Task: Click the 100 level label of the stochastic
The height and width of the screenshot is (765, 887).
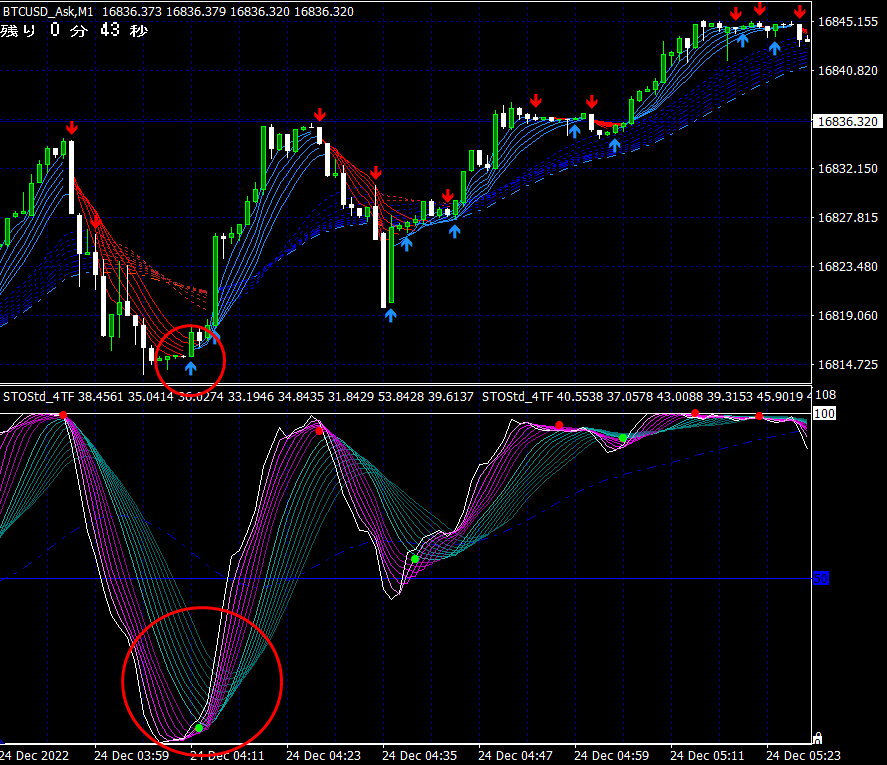Action: (824, 414)
